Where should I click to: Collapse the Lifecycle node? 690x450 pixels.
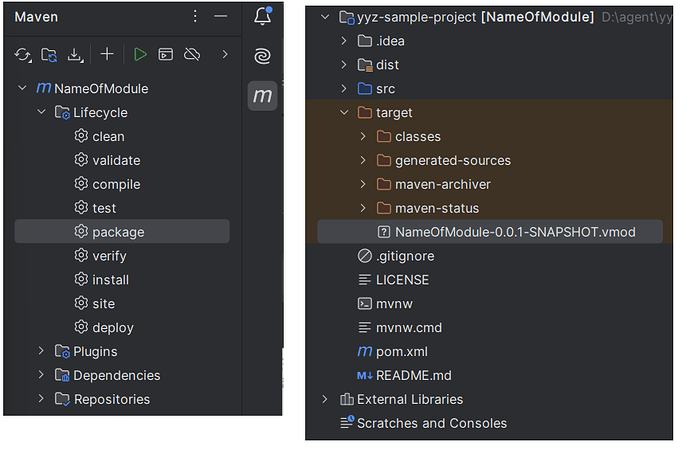tap(41, 112)
